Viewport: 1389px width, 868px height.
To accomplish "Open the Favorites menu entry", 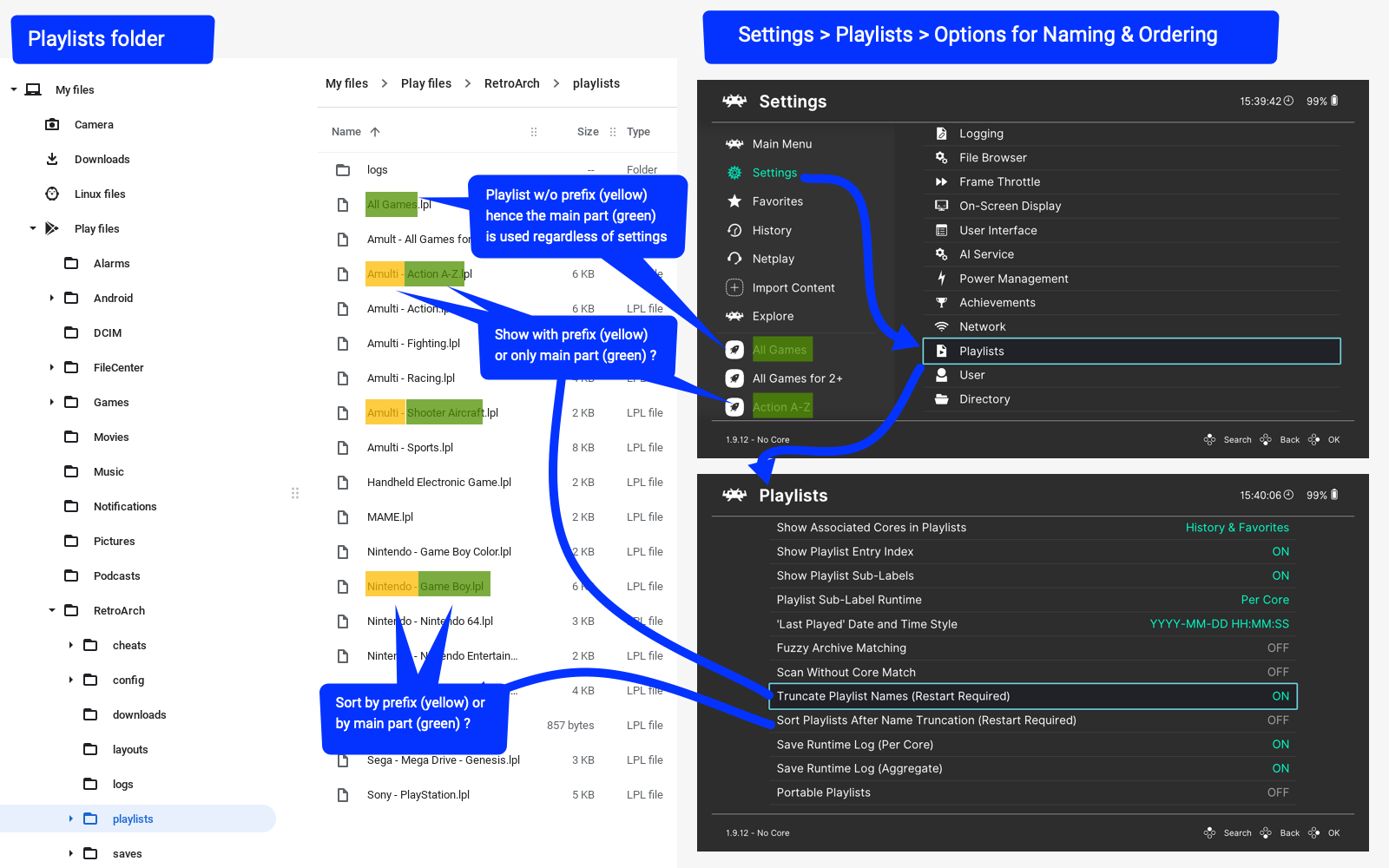I will point(778,201).
